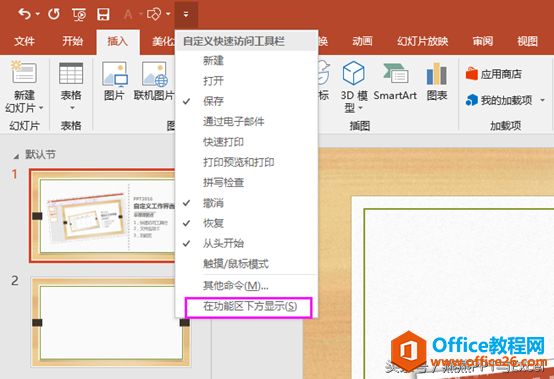The width and height of the screenshot is (554, 379).
Task: Toggle 快速打印 menu option
Action: (x=247, y=142)
